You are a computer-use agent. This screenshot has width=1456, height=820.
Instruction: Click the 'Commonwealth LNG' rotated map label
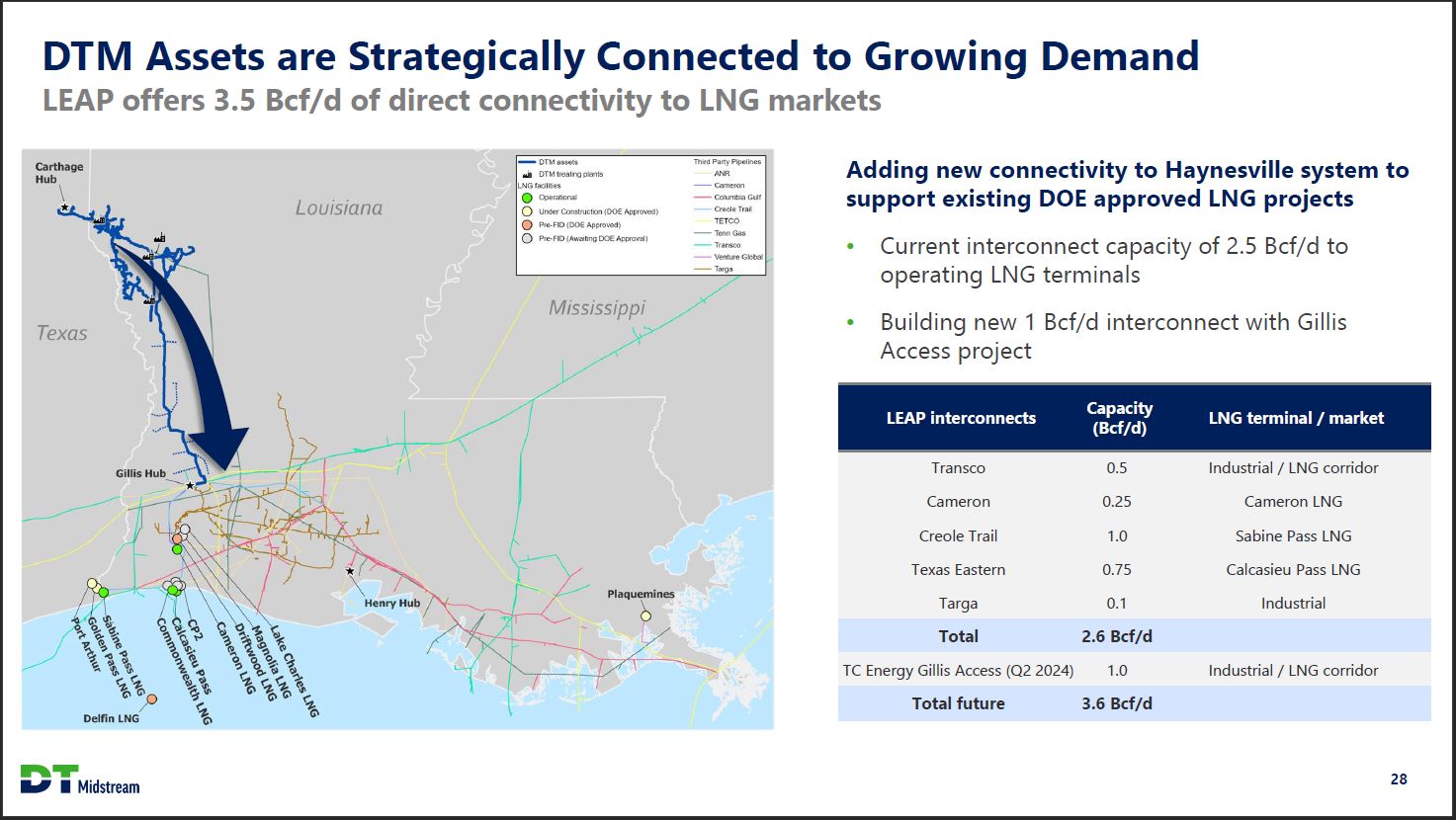click(185, 672)
